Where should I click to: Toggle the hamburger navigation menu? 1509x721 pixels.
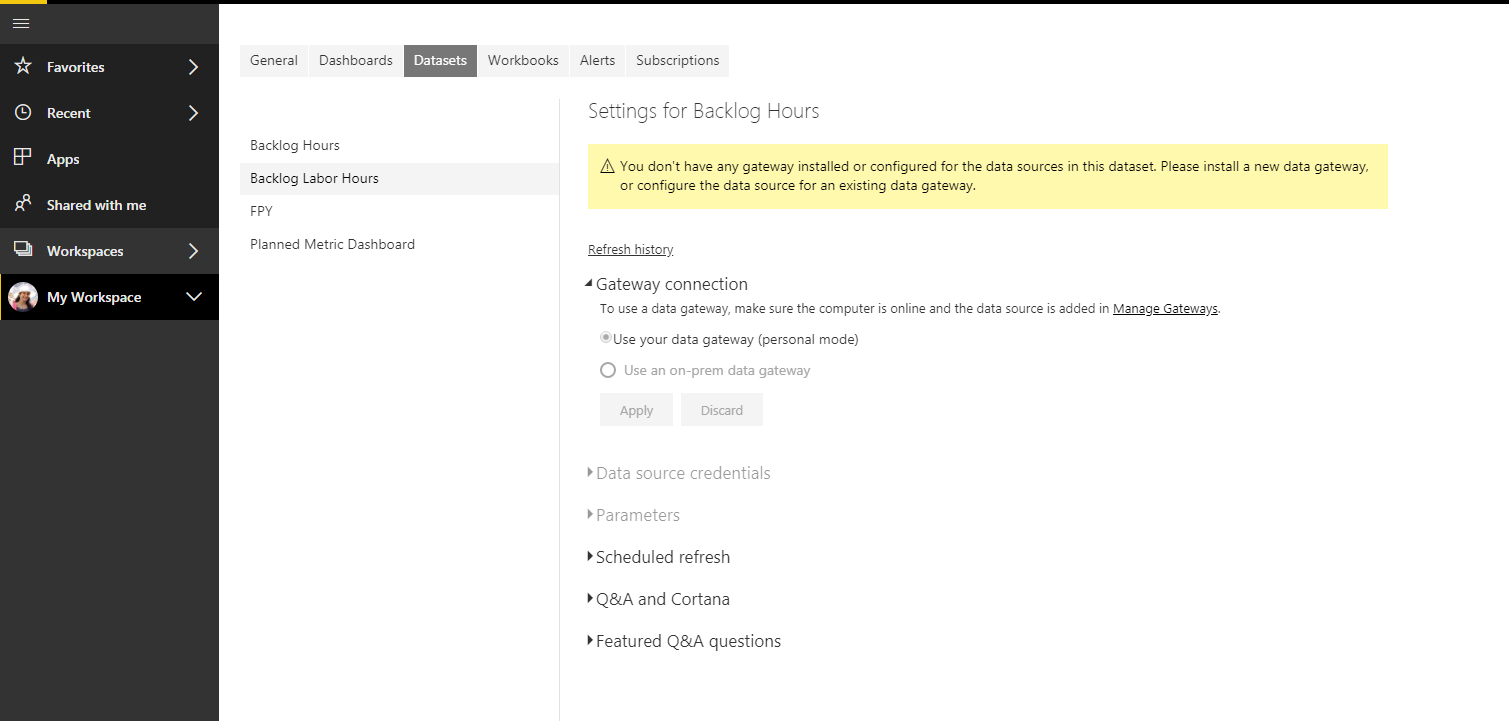click(x=21, y=24)
